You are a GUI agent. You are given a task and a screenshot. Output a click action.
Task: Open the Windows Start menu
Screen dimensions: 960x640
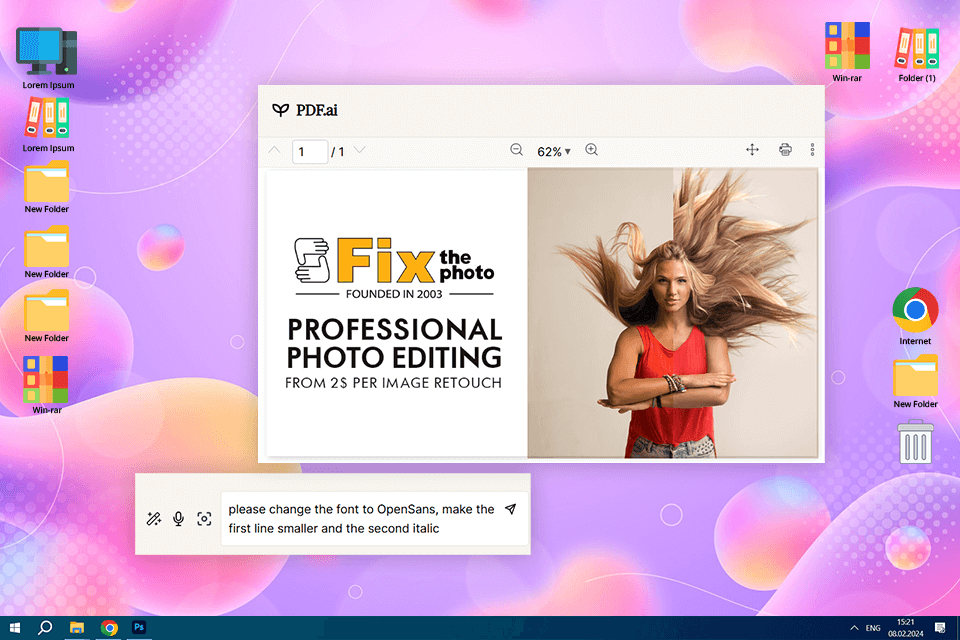tap(15, 628)
